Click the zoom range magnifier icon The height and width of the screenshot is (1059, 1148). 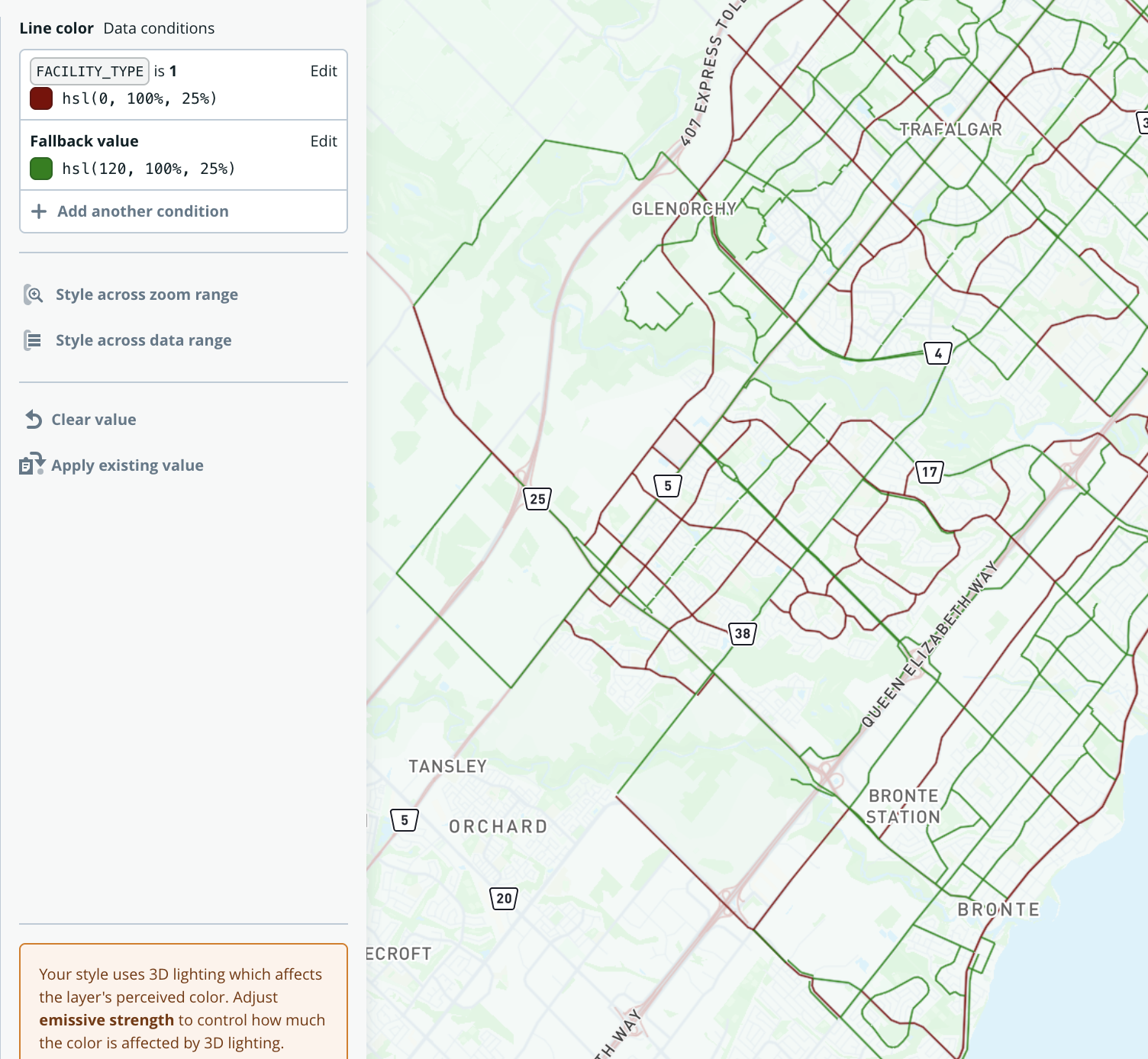pos(34,295)
